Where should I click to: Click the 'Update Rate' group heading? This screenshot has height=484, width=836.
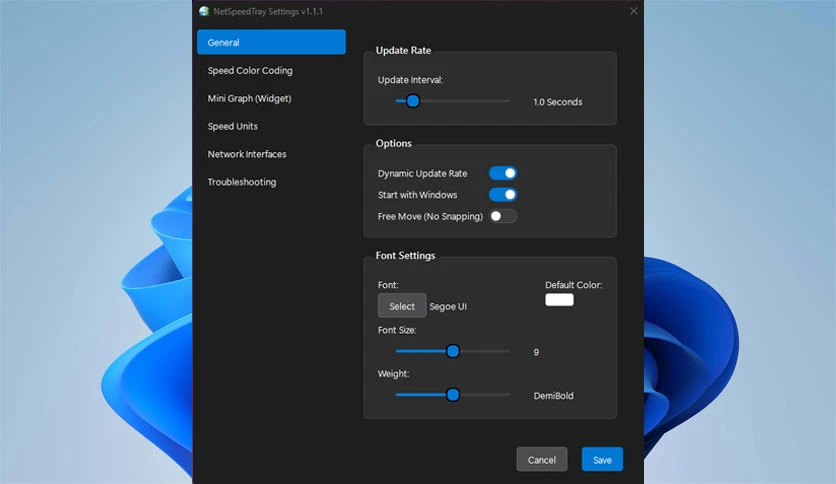(403, 50)
